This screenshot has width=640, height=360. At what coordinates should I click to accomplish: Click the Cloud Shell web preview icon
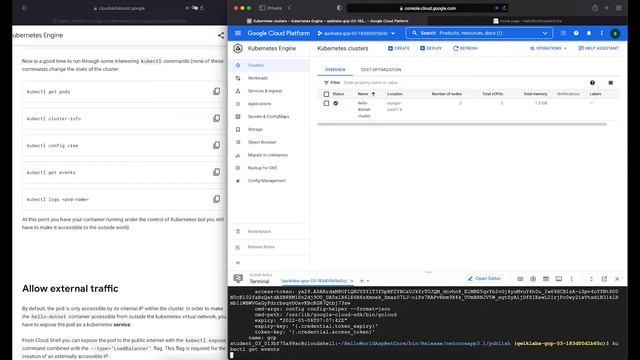[x=546, y=279]
